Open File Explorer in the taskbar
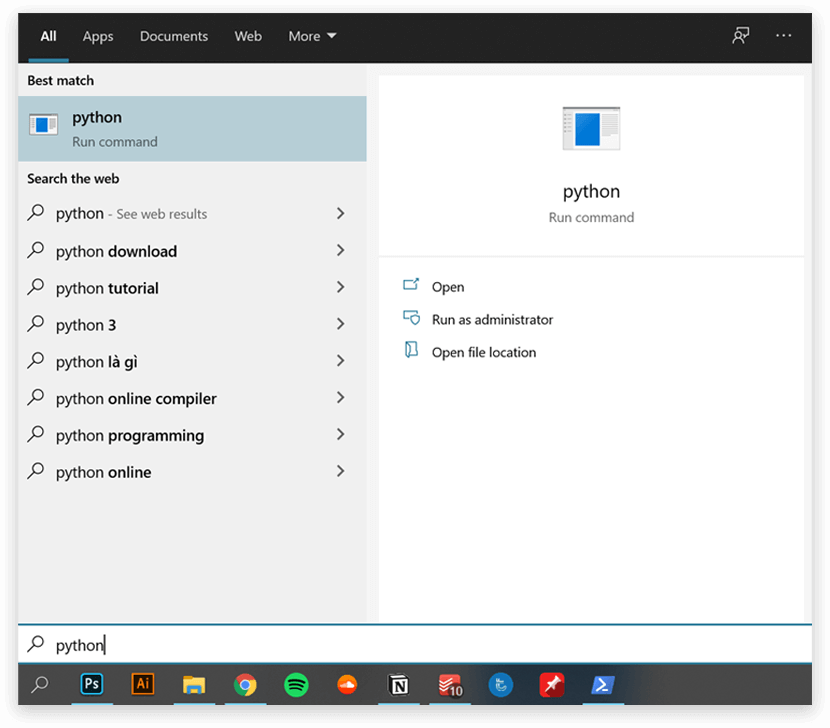830x728 pixels. [194, 685]
